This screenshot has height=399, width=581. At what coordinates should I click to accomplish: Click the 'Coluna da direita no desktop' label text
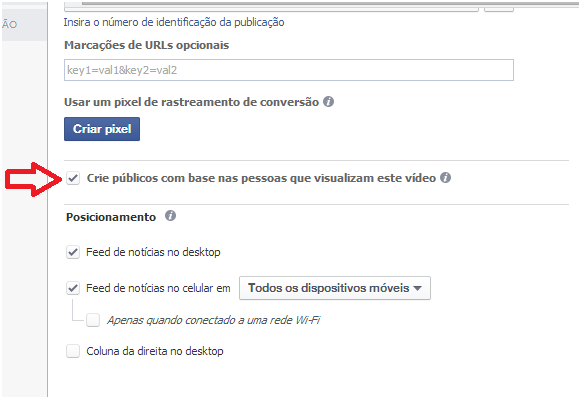coord(155,351)
